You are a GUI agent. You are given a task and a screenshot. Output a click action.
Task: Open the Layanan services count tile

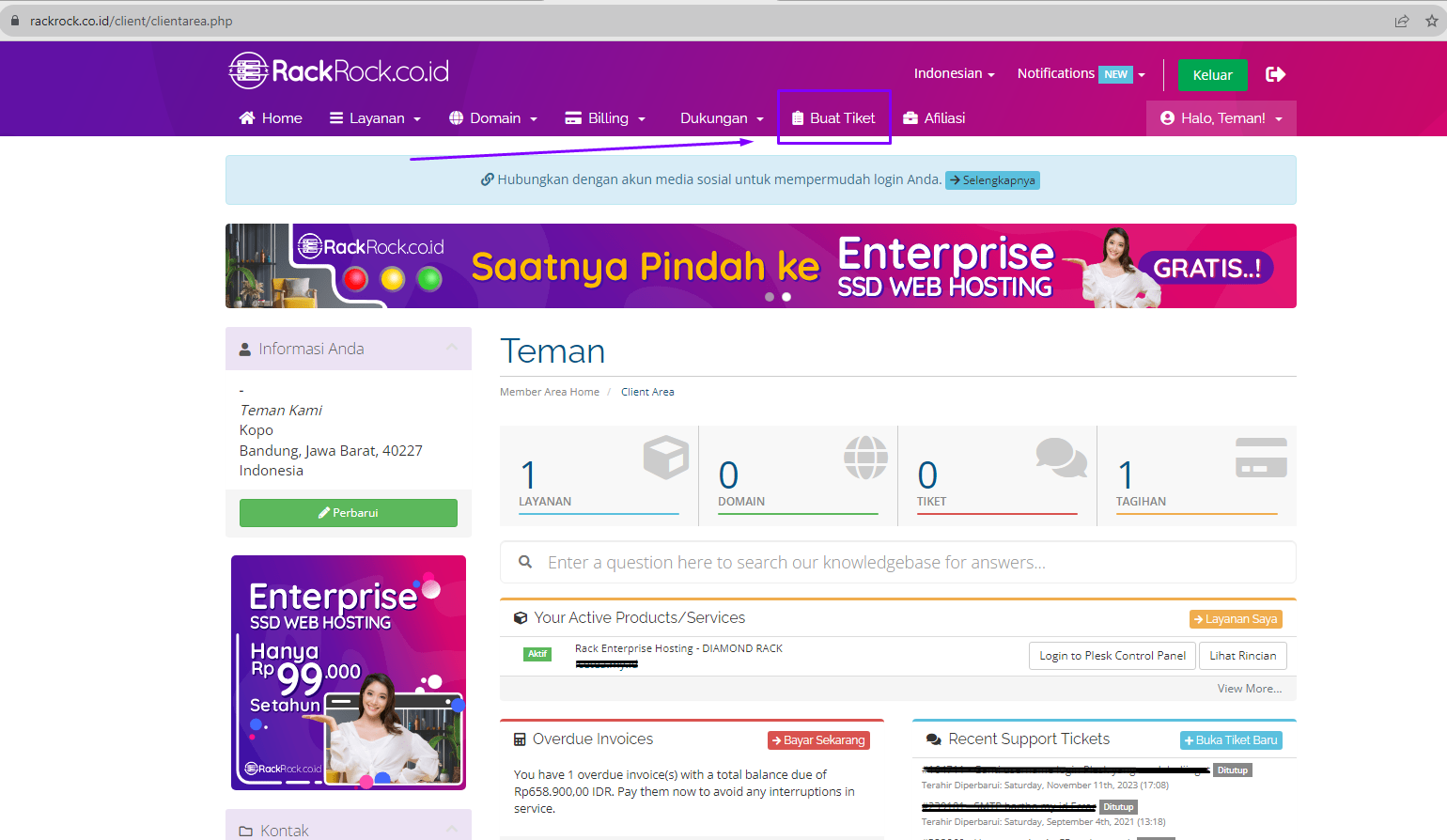599,474
